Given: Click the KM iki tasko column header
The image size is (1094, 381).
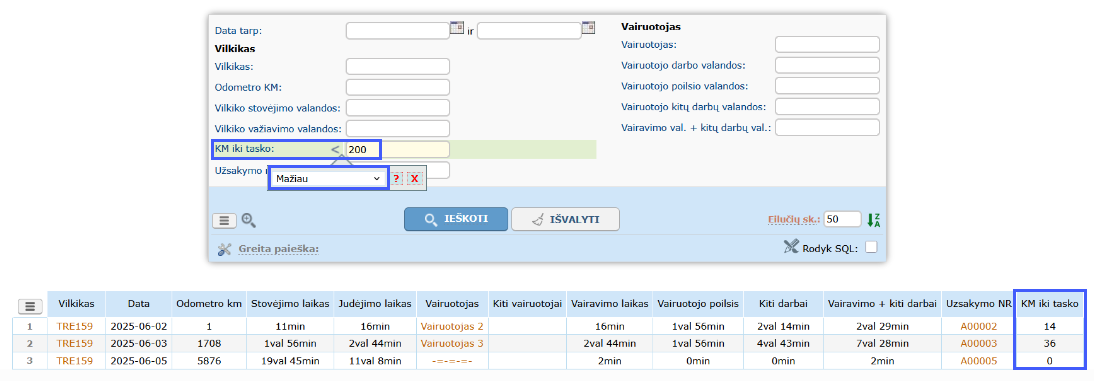Looking at the screenshot, I should [1049, 304].
